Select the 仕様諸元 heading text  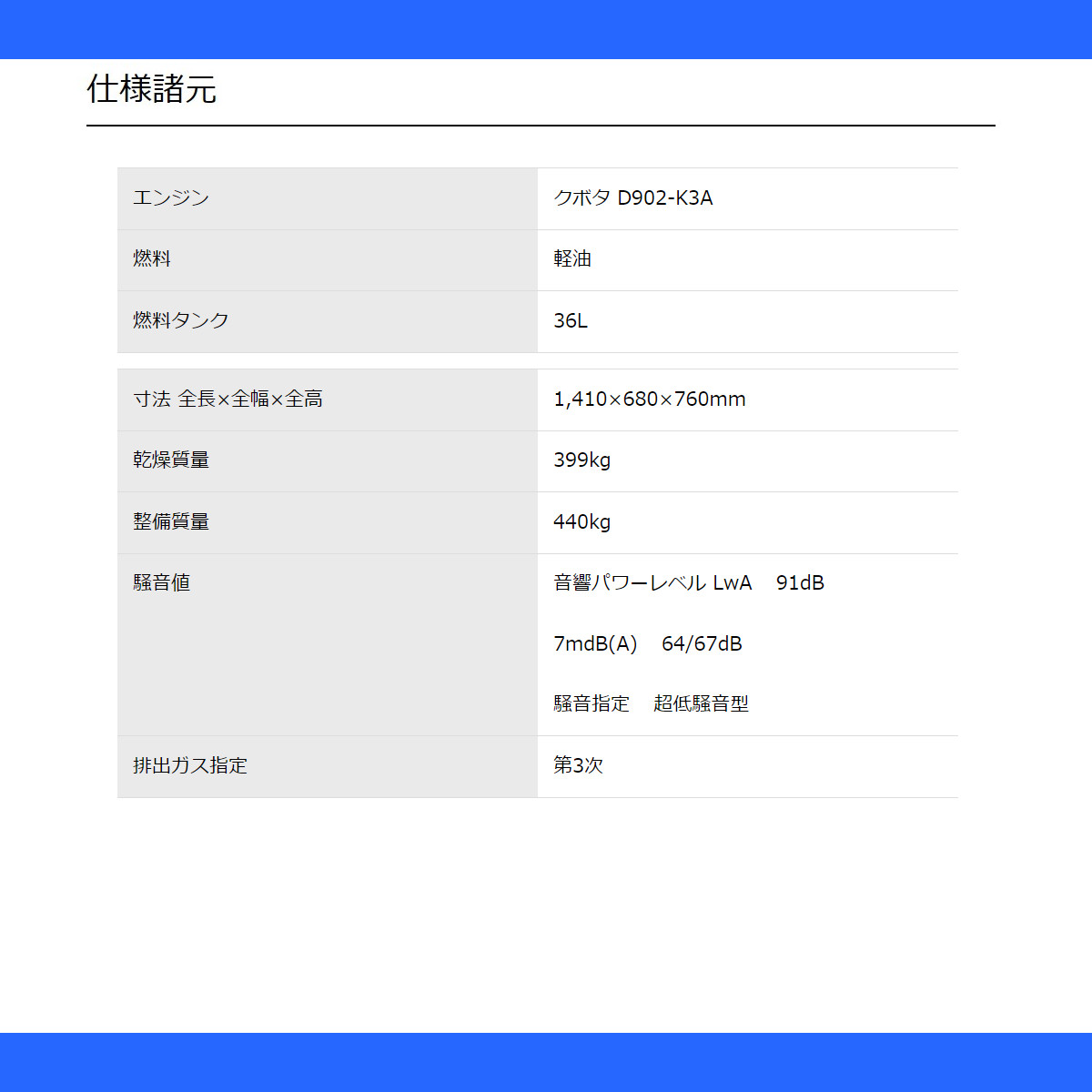151,89
